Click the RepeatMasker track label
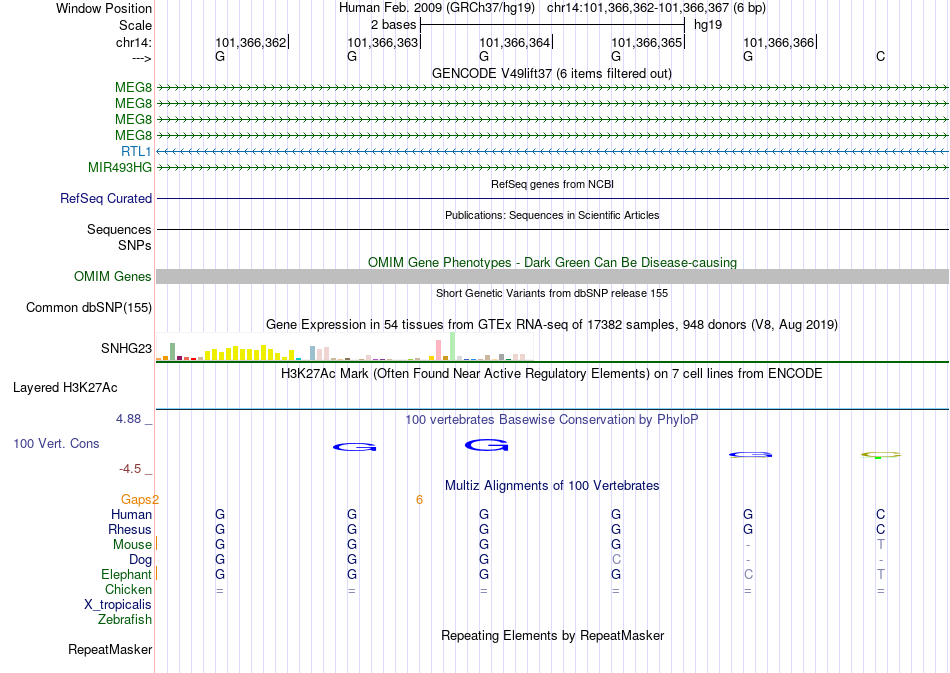This screenshot has height=673, width=950. [x=110, y=650]
